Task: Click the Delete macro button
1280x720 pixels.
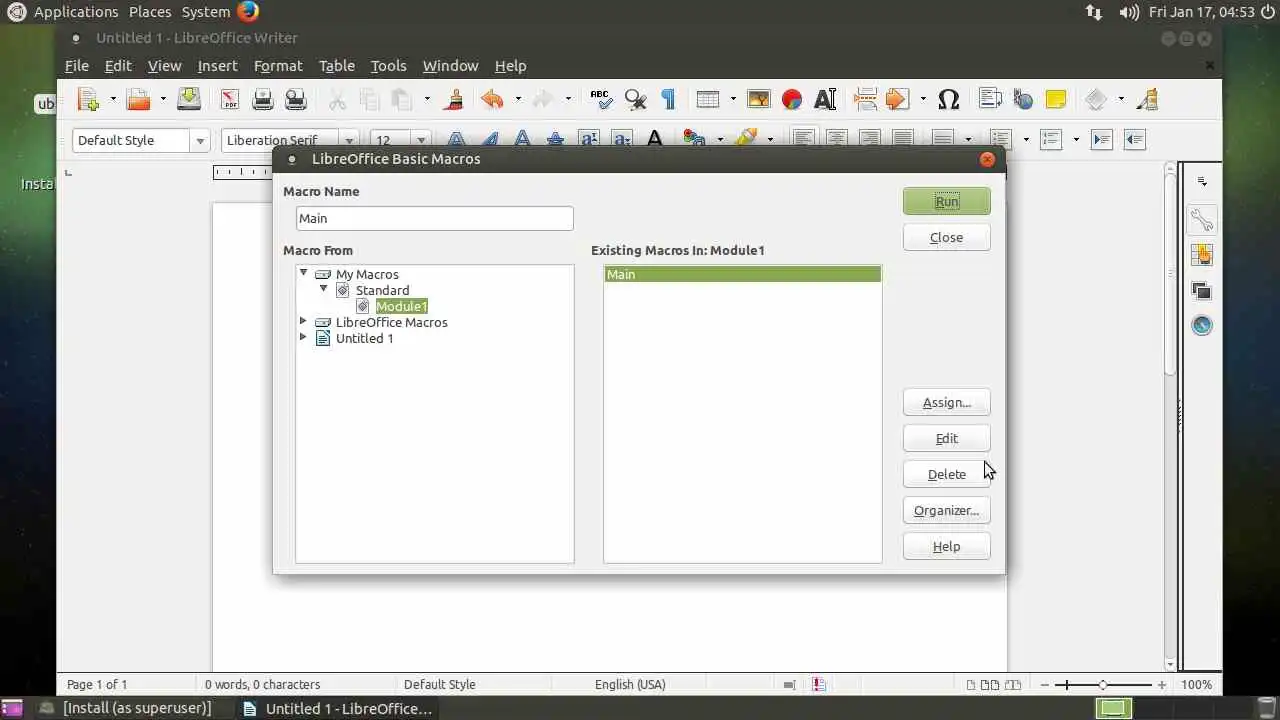Action: click(x=946, y=474)
